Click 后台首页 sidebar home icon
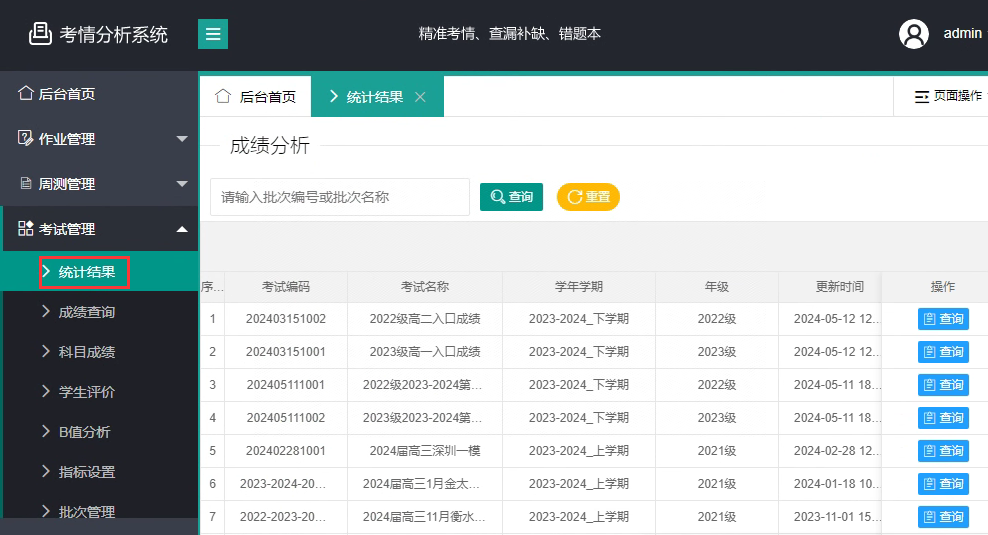This screenshot has height=535, width=988. 26,94
